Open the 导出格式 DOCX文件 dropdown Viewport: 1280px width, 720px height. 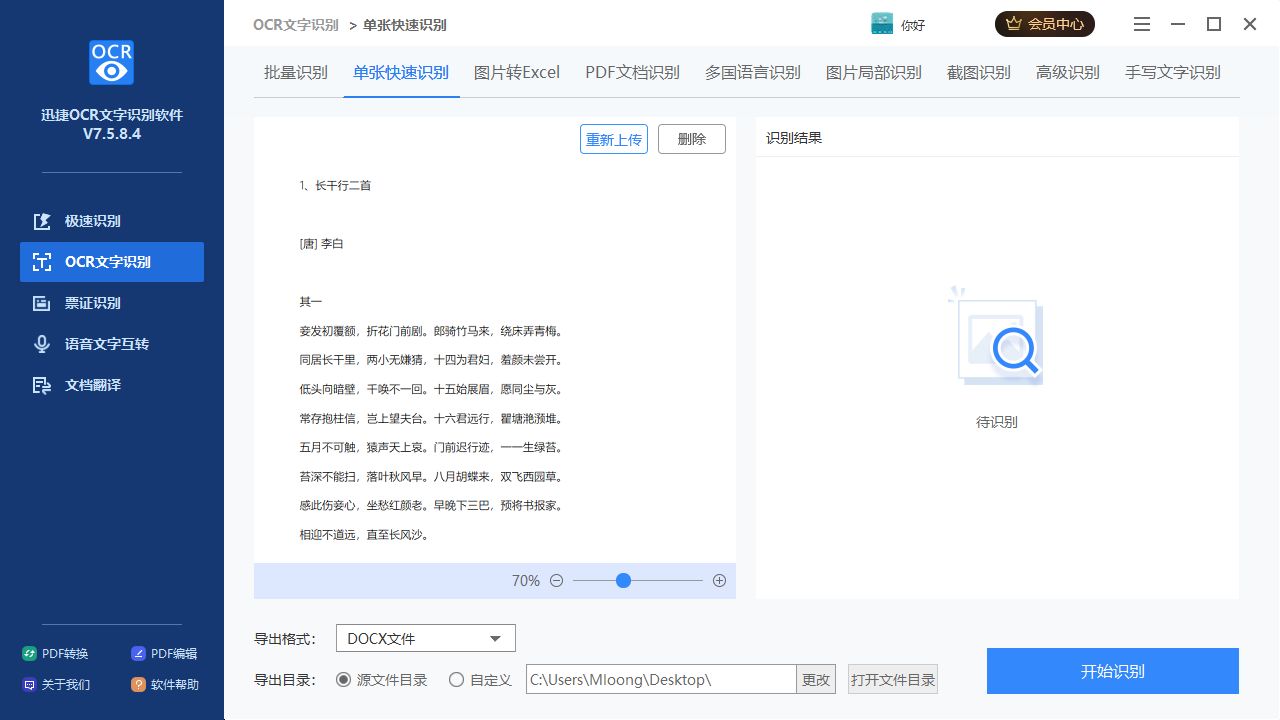pyautogui.click(x=426, y=638)
